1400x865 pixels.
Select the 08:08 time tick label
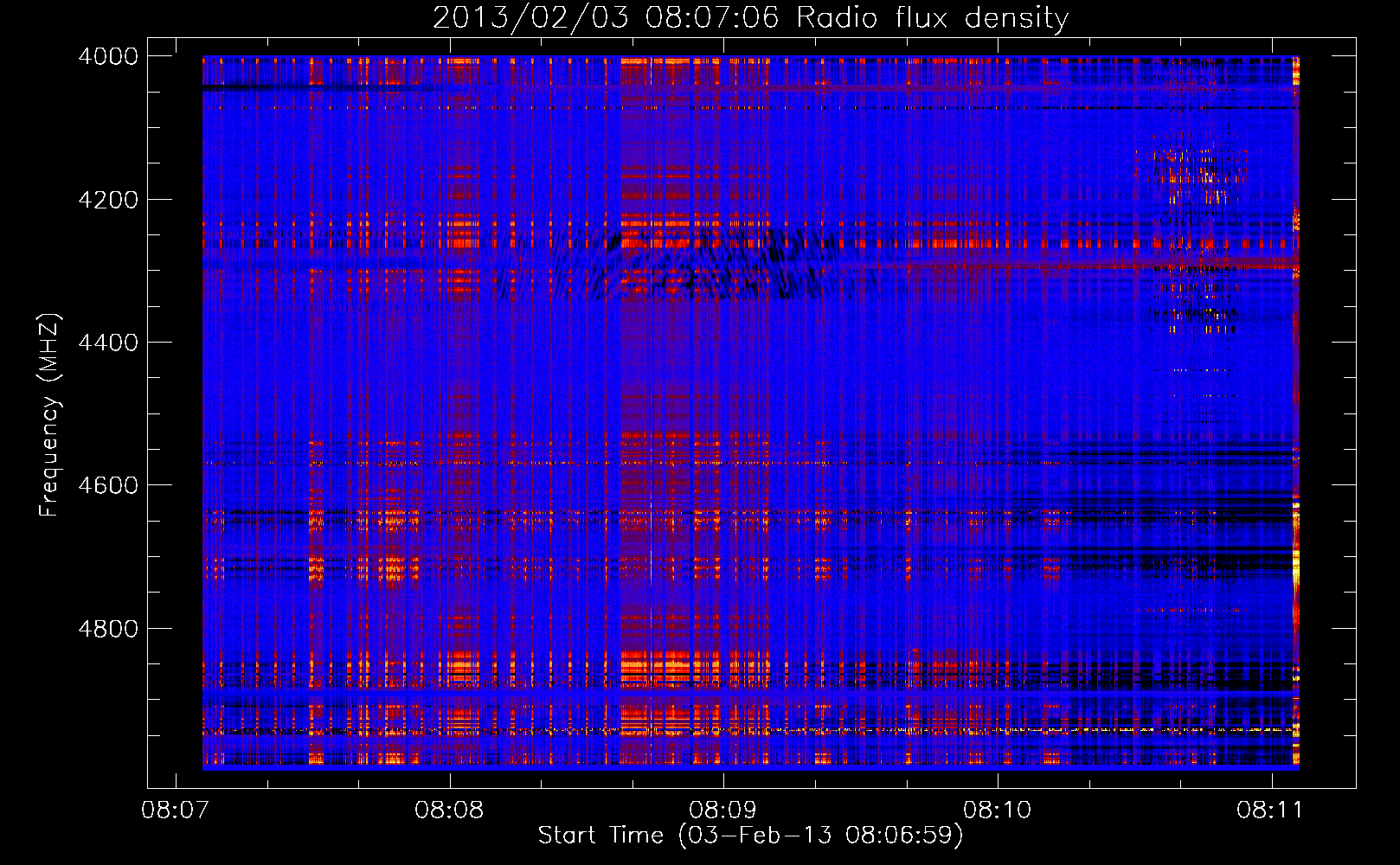449,810
